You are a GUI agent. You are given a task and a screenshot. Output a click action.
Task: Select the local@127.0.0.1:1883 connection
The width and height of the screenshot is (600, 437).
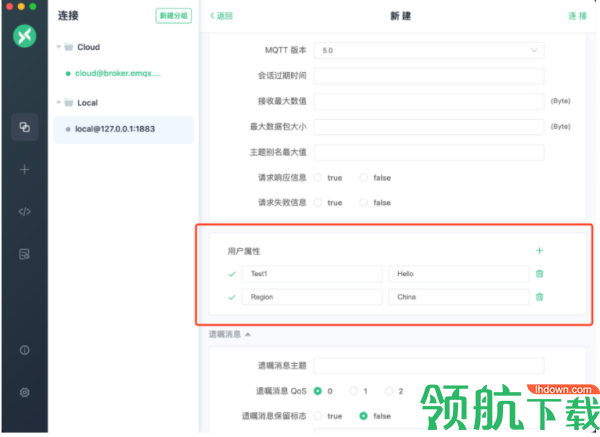123,129
